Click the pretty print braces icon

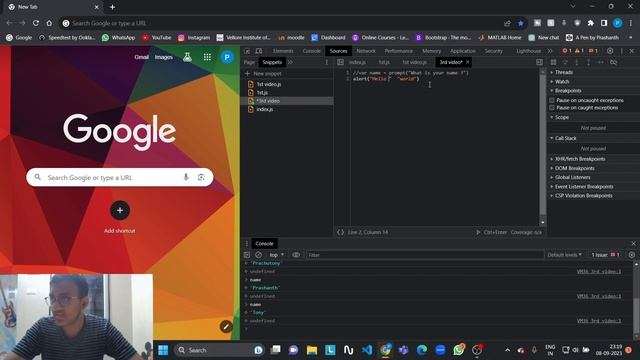point(340,232)
